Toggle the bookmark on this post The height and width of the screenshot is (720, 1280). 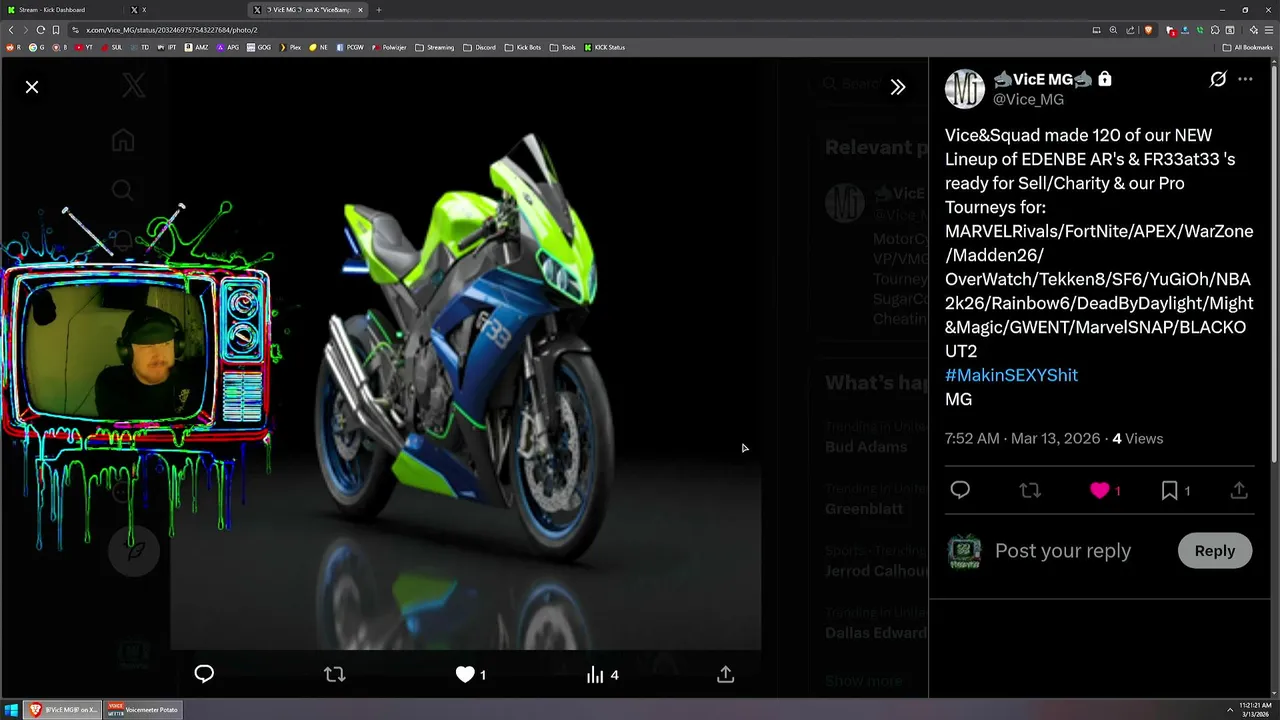(x=1169, y=490)
